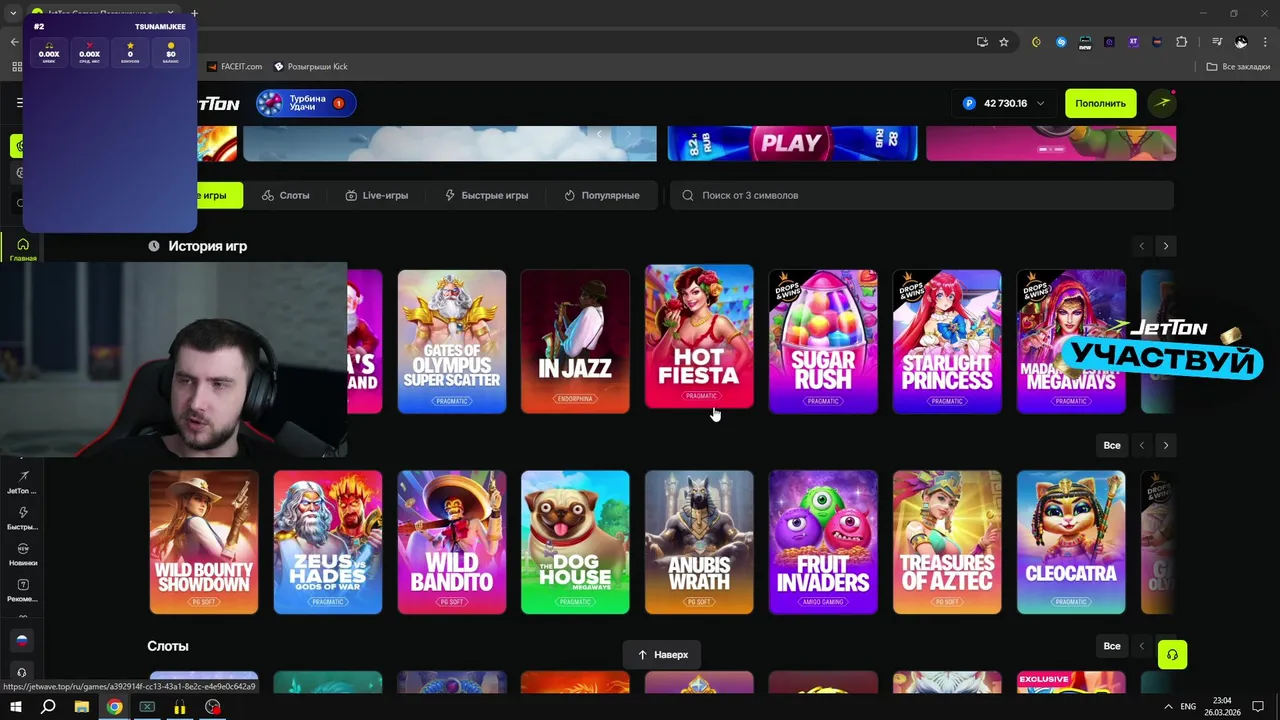The image size is (1280, 720).
Task: Show next История игр games arrow
Action: coord(1165,246)
